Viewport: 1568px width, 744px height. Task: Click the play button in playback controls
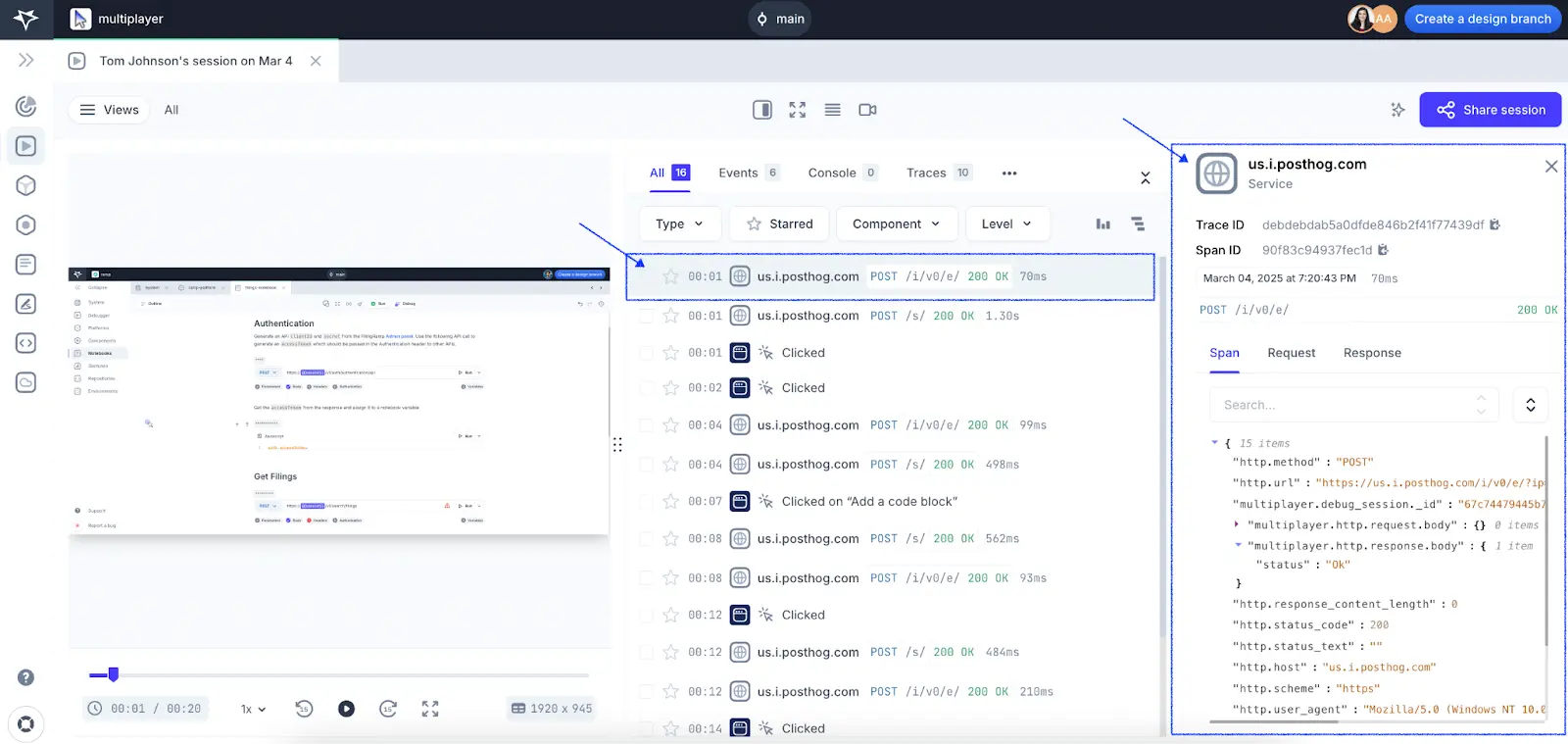coord(346,709)
